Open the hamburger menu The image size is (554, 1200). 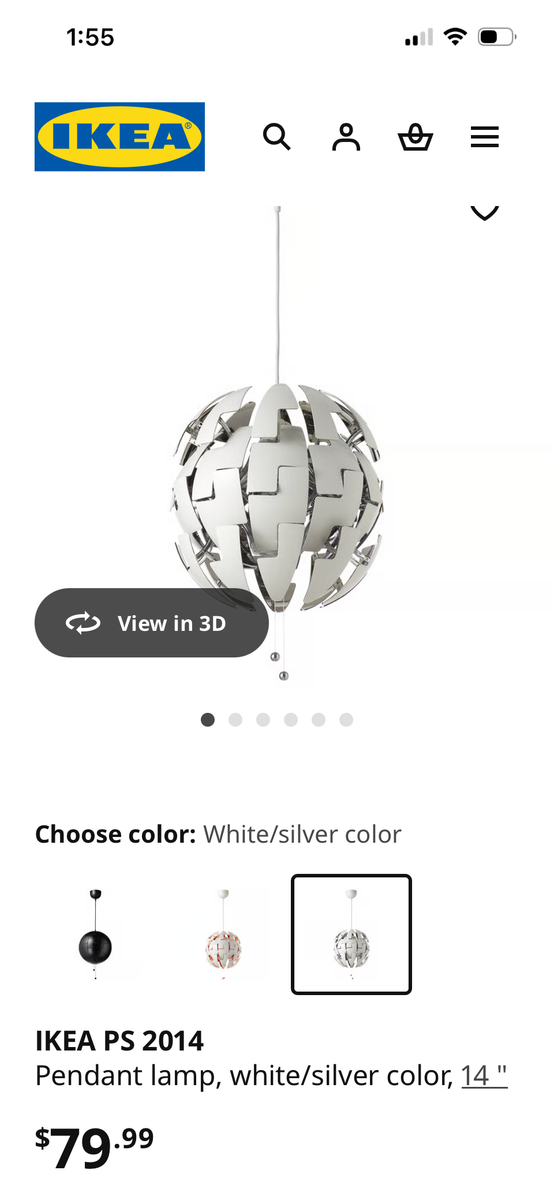pyautogui.click(x=485, y=137)
